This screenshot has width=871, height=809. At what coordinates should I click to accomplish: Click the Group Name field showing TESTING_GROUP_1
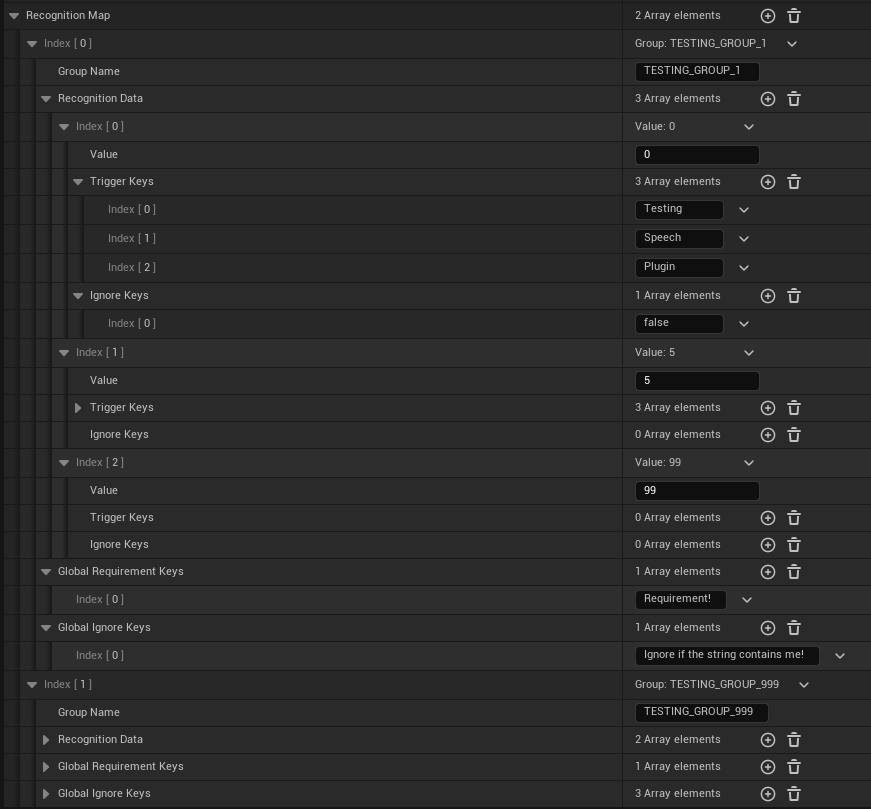click(696, 71)
